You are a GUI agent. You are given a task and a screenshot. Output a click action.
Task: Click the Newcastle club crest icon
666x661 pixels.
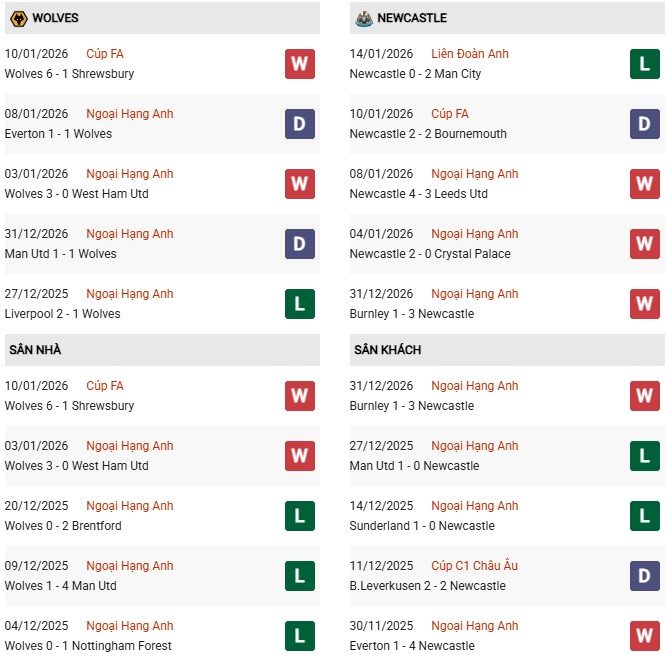point(362,18)
